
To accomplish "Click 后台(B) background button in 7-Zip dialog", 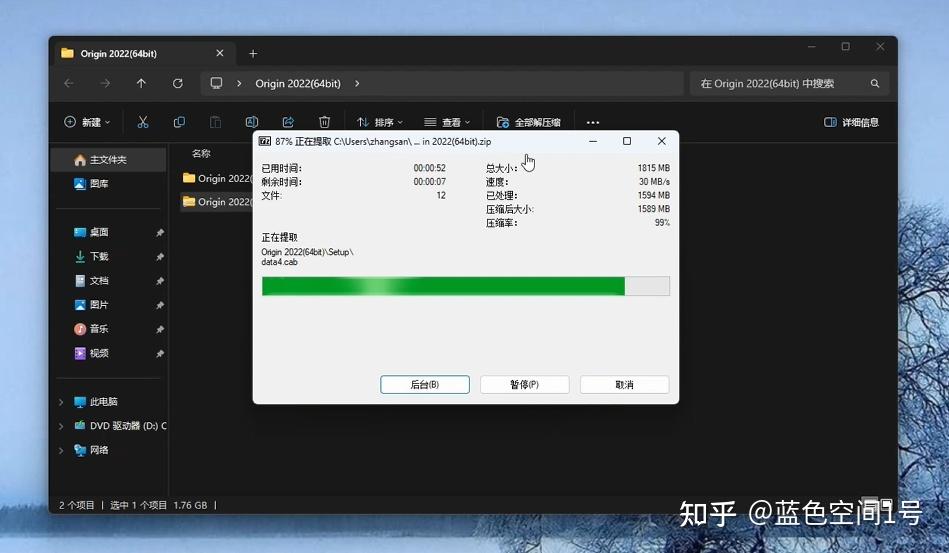I will point(425,385).
